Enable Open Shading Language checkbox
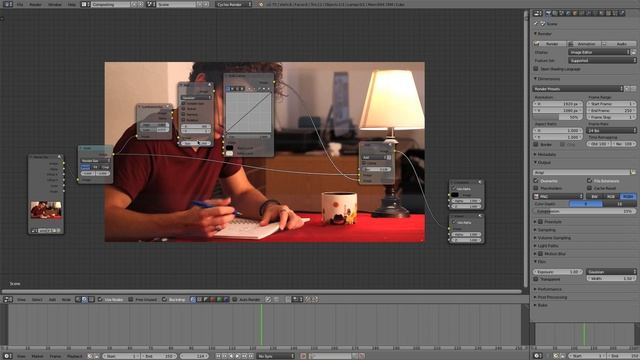 pyautogui.click(x=536, y=69)
